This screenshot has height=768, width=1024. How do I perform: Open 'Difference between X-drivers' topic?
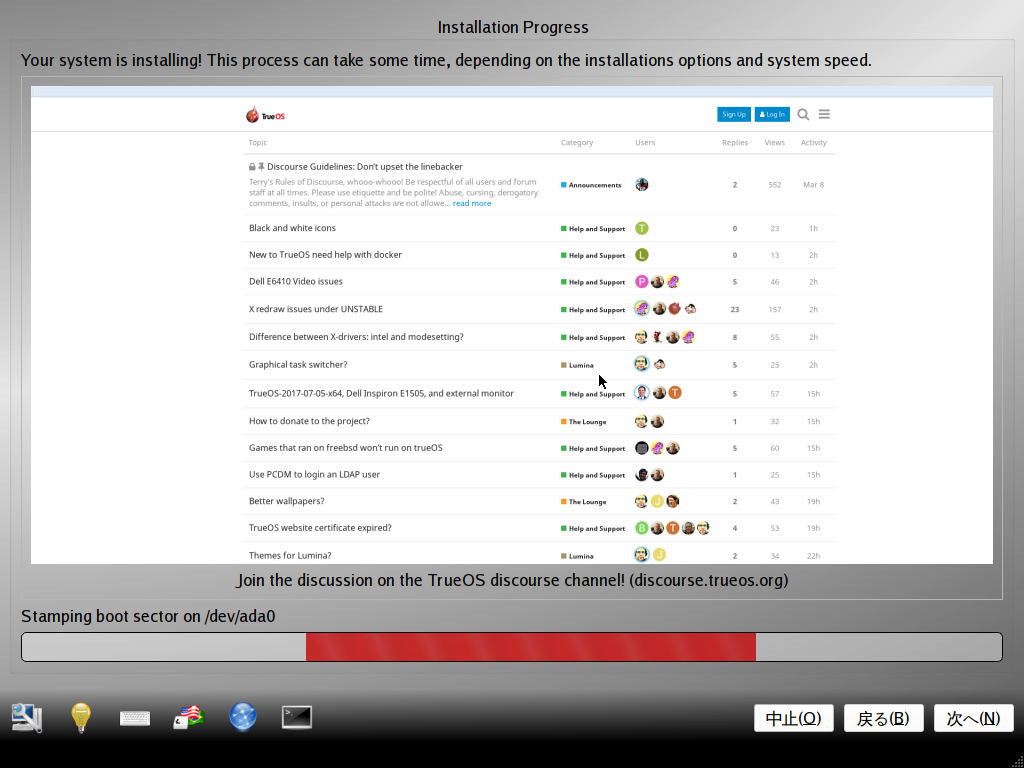pyautogui.click(x=356, y=337)
